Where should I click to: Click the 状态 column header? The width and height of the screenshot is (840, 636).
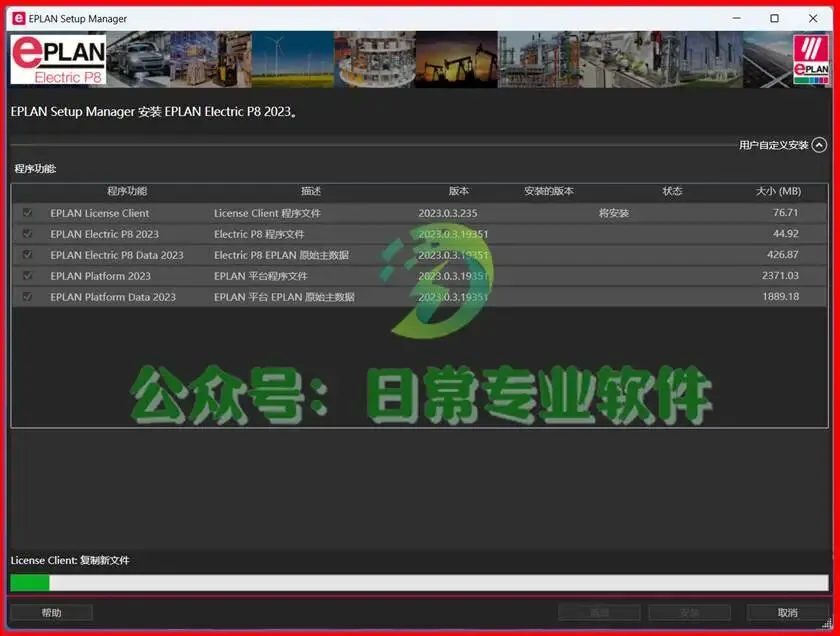click(672, 191)
